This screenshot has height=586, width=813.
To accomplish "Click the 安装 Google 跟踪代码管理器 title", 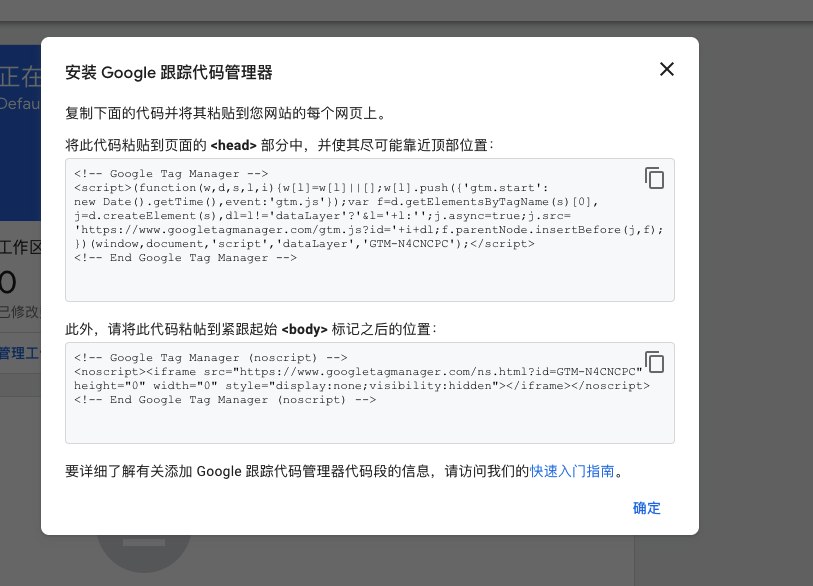I will 169,72.
